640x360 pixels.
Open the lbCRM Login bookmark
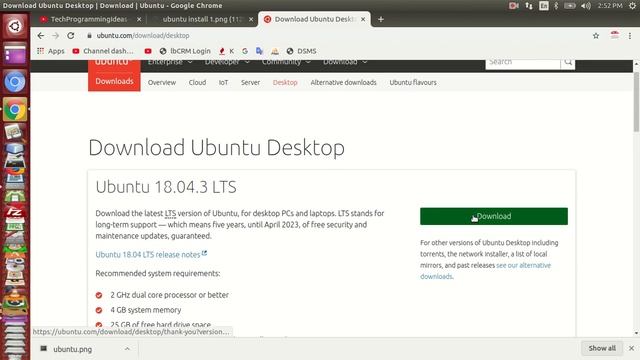tap(185, 51)
